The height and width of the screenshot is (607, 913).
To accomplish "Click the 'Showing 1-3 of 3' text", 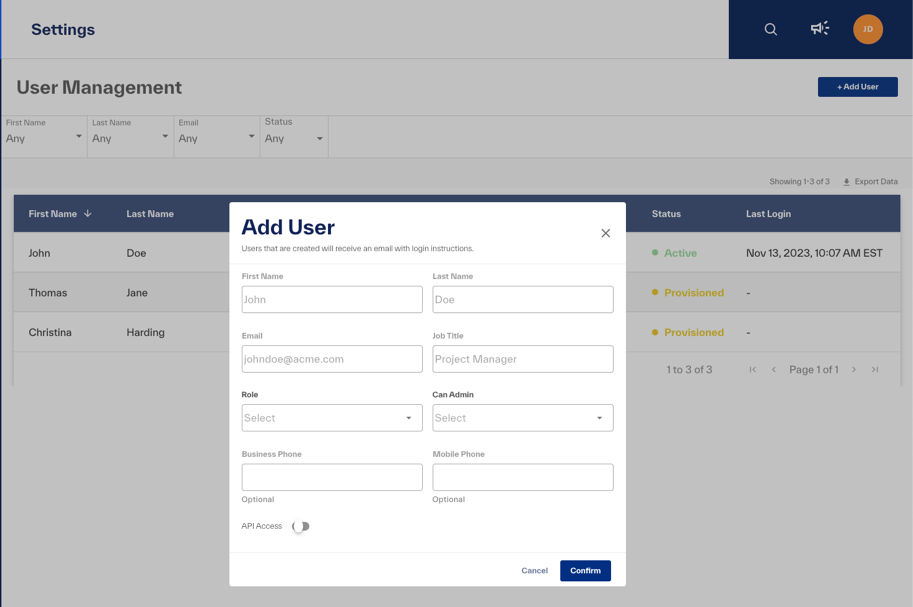I will [x=799, y=182].
